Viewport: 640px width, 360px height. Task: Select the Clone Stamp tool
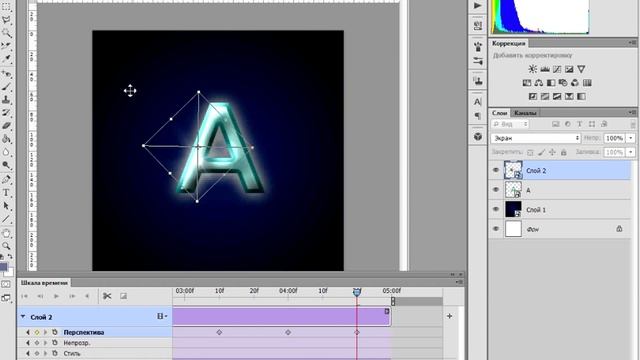tap(6, 100)
